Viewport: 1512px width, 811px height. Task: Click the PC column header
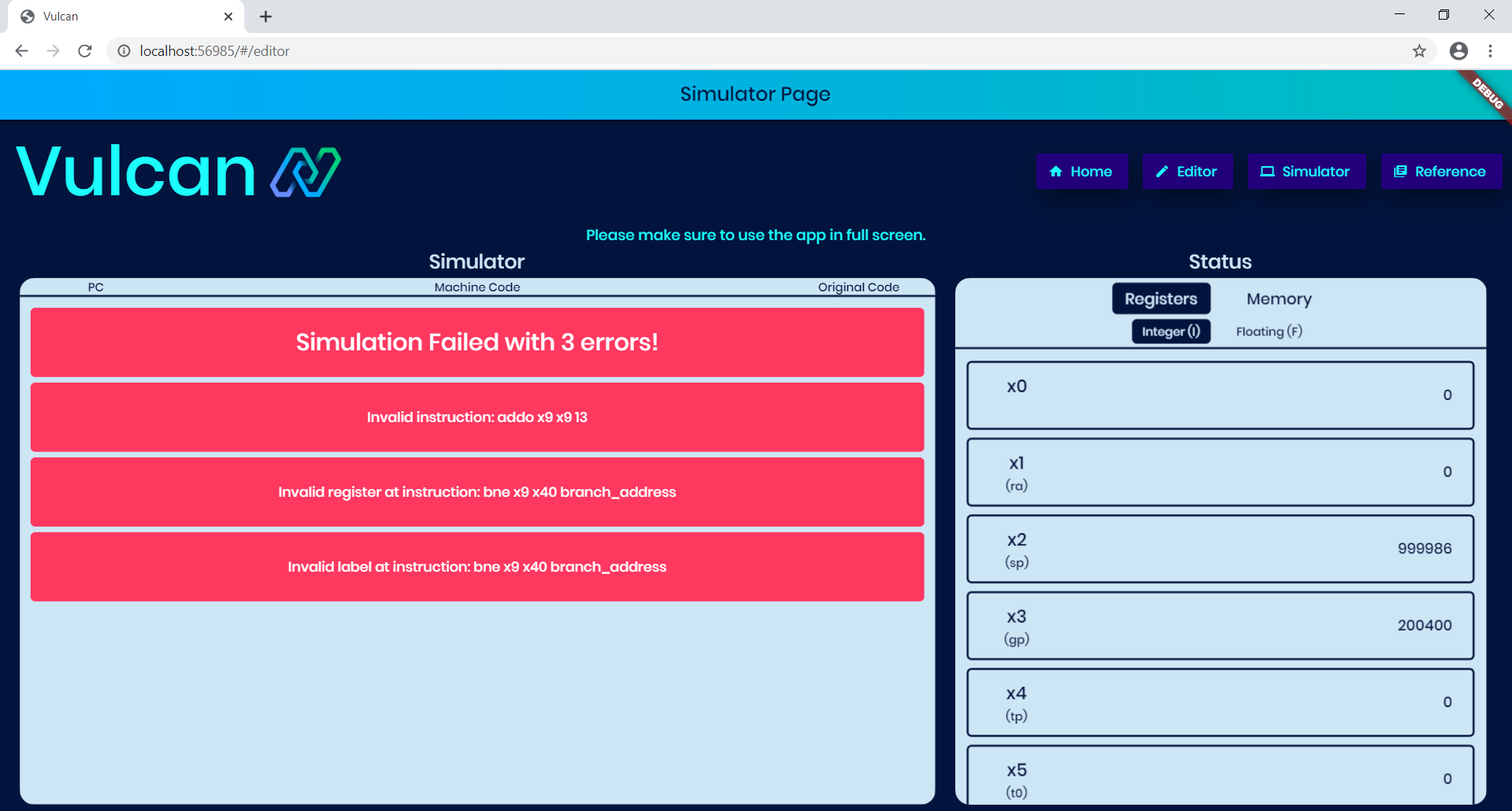tap(96, 287)
